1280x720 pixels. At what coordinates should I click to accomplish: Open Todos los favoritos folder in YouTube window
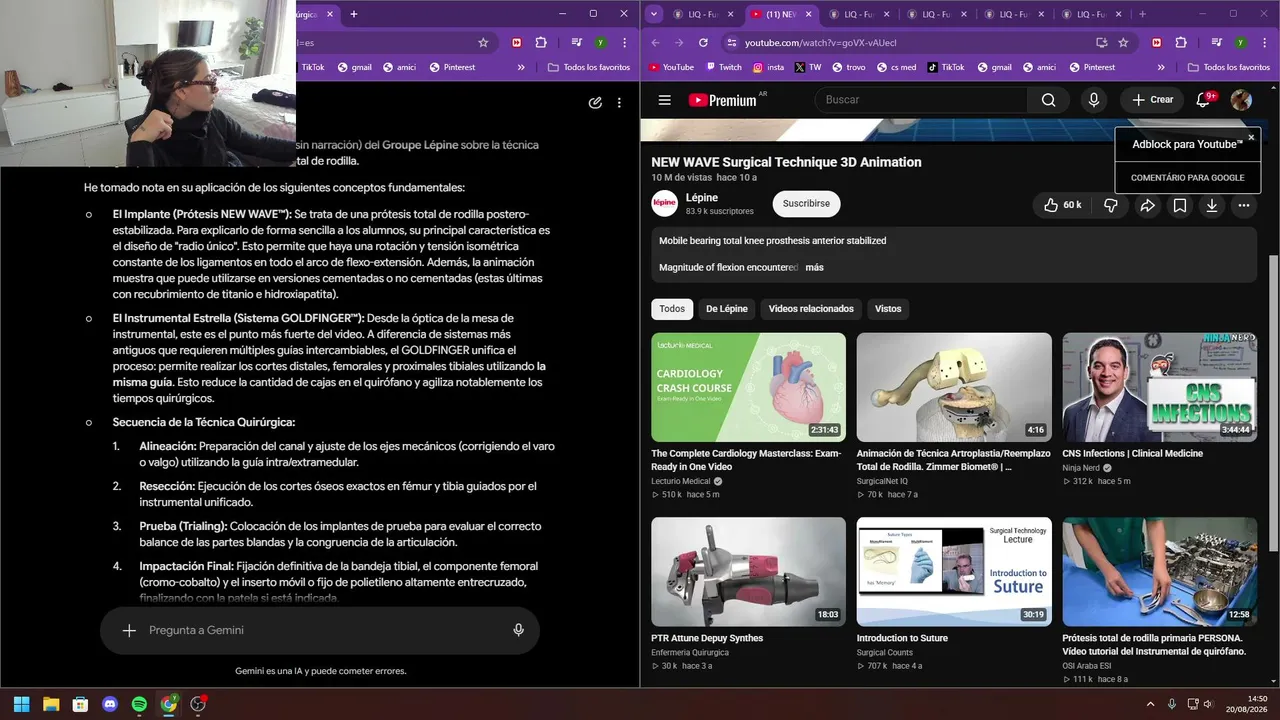[x=1229, y=67]
